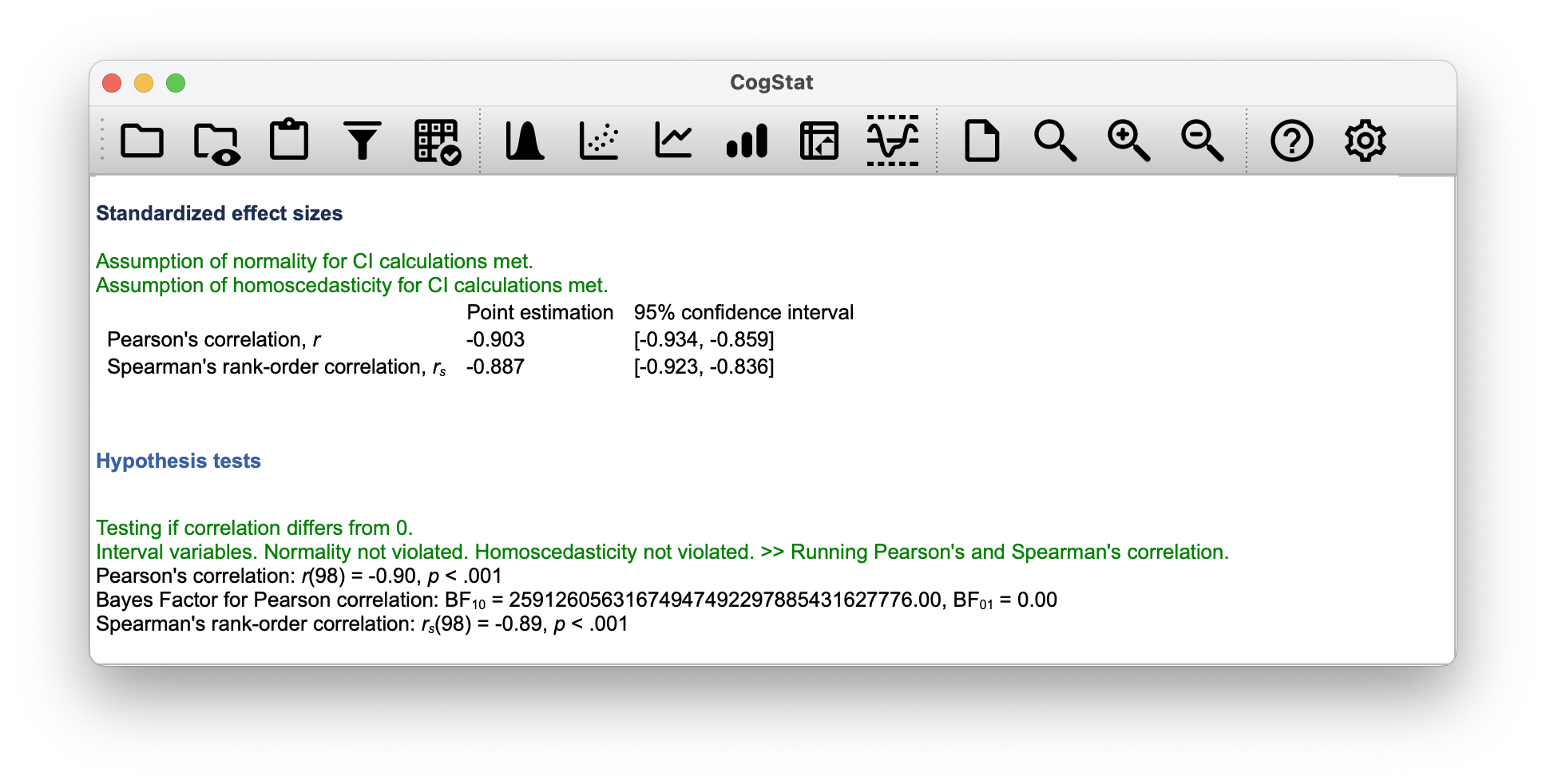The width and height of the screenshot is (1546, 784).
Task: Launch Compare repeated measures line chart icon
Action: tap(672, 141)
